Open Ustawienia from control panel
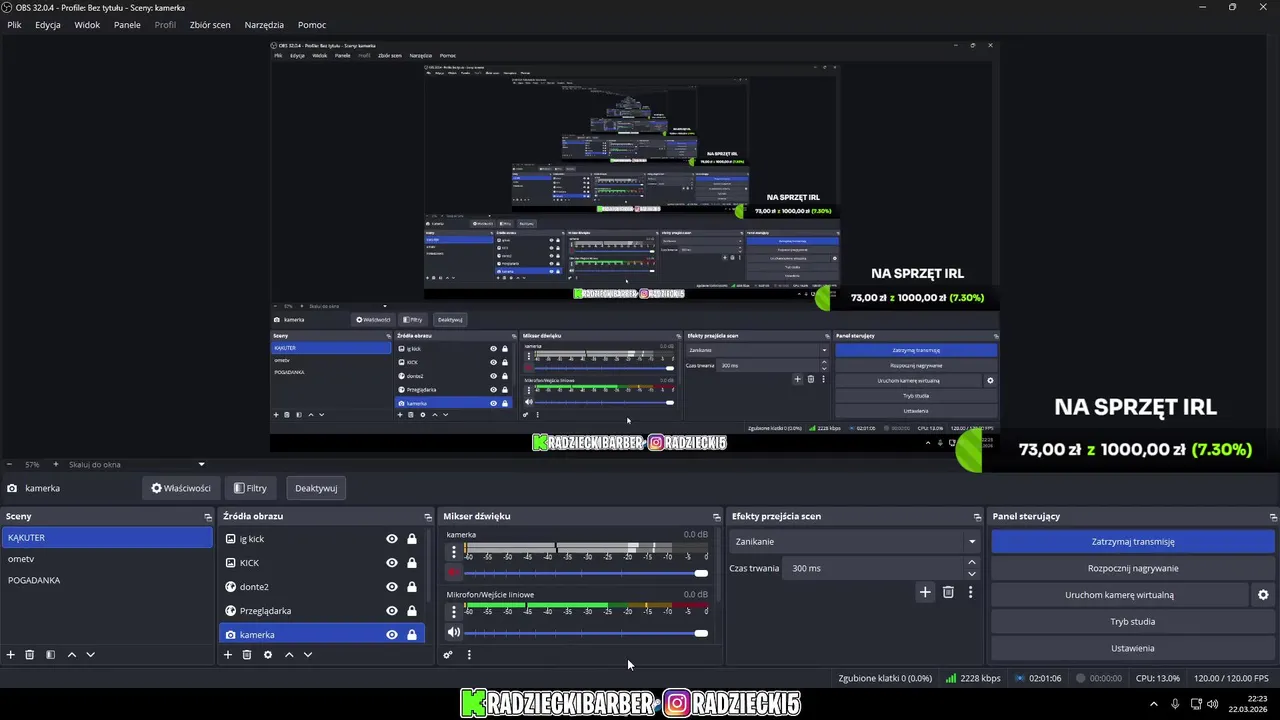 point(1133,648)
